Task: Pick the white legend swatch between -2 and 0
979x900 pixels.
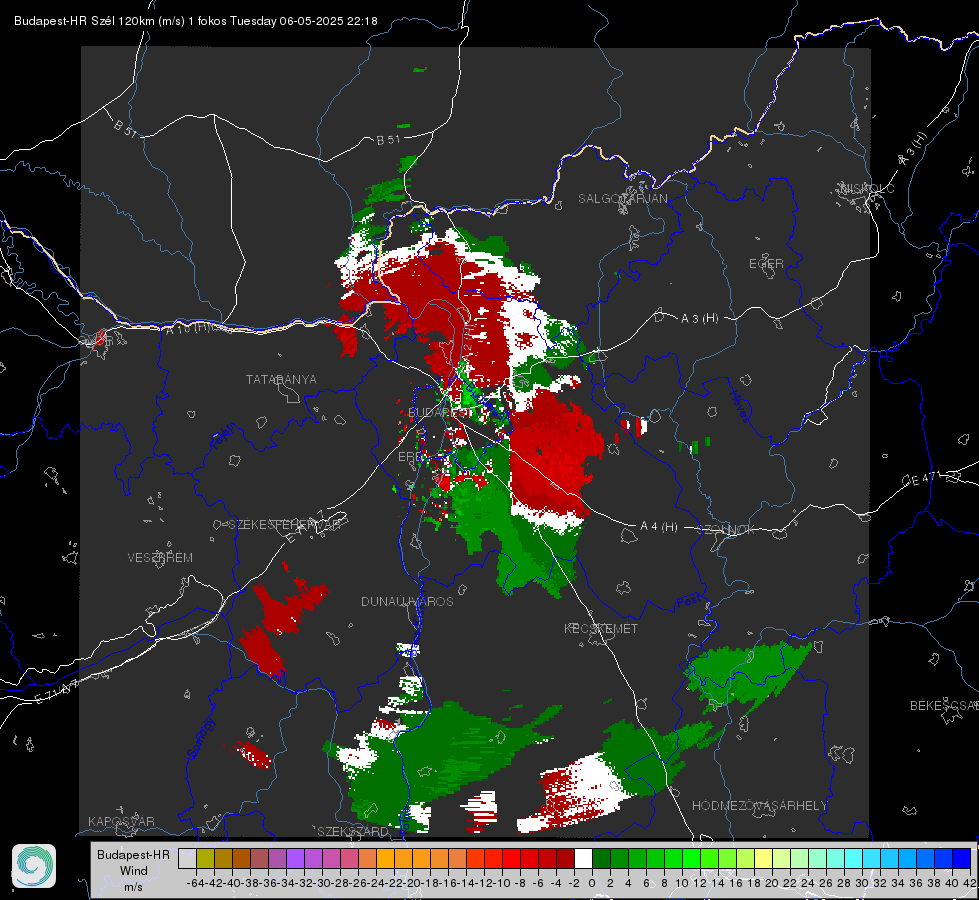Action: click(583, 859)
